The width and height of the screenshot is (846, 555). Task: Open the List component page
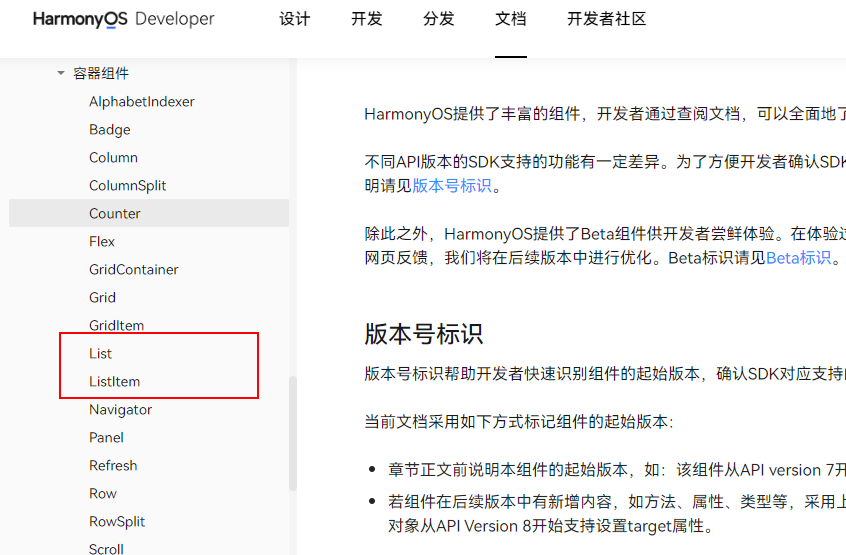(100, 353)
